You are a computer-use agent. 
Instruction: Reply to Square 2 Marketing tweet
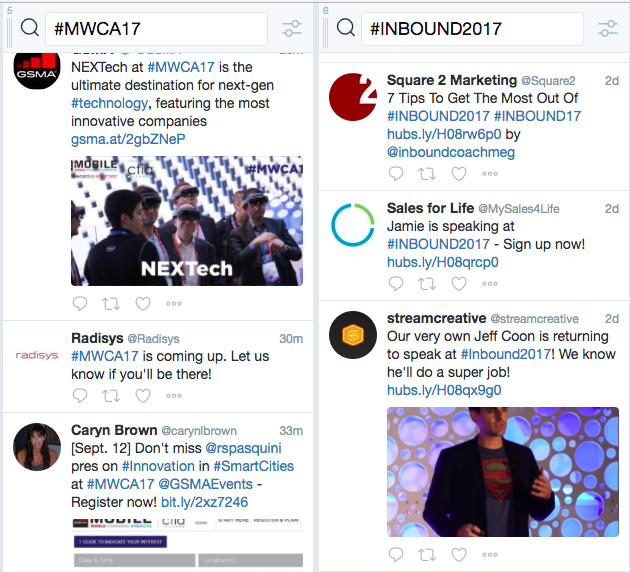tap(396, 174)
